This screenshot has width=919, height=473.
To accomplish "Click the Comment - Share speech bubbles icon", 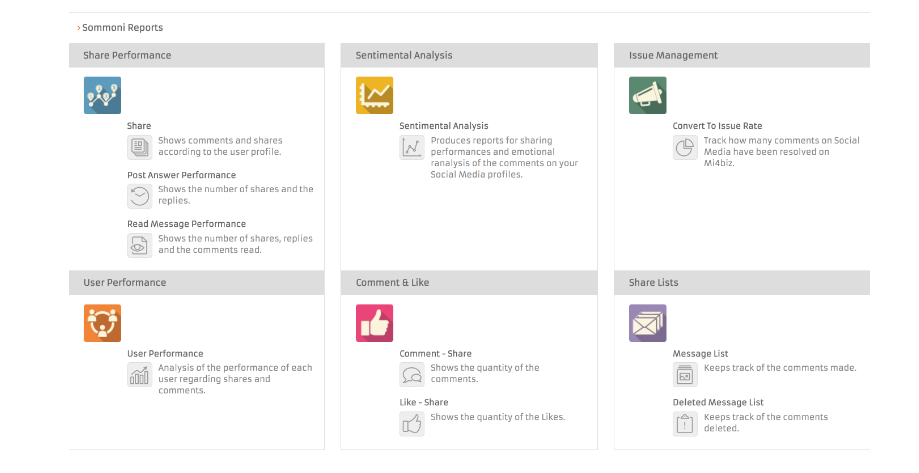I will tap(412, 375).
